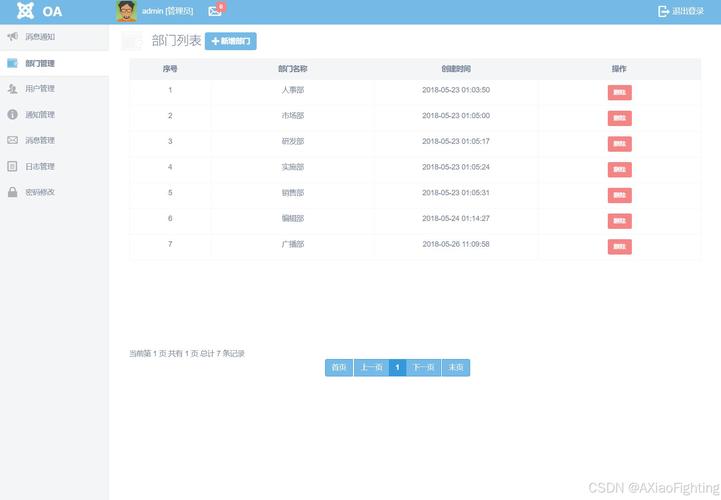Click the info icon beside 通知管理
This screenshot has height=500, width=721.
[12, 115]
